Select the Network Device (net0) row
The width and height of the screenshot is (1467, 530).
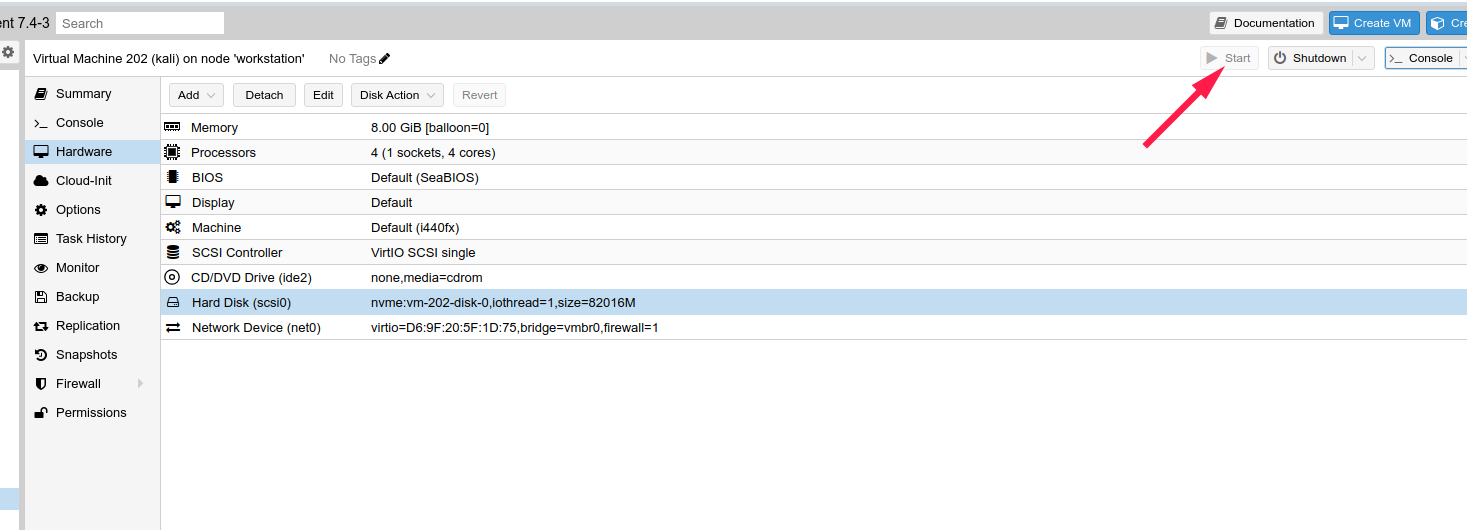point(256,327)
